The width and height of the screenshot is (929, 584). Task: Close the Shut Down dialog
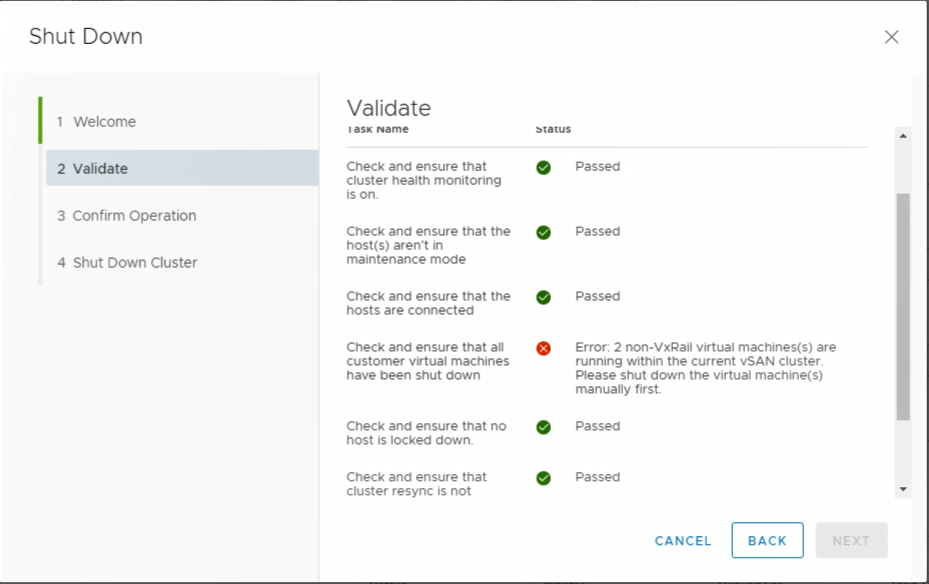pyautogui.click(x=891, y=37)
